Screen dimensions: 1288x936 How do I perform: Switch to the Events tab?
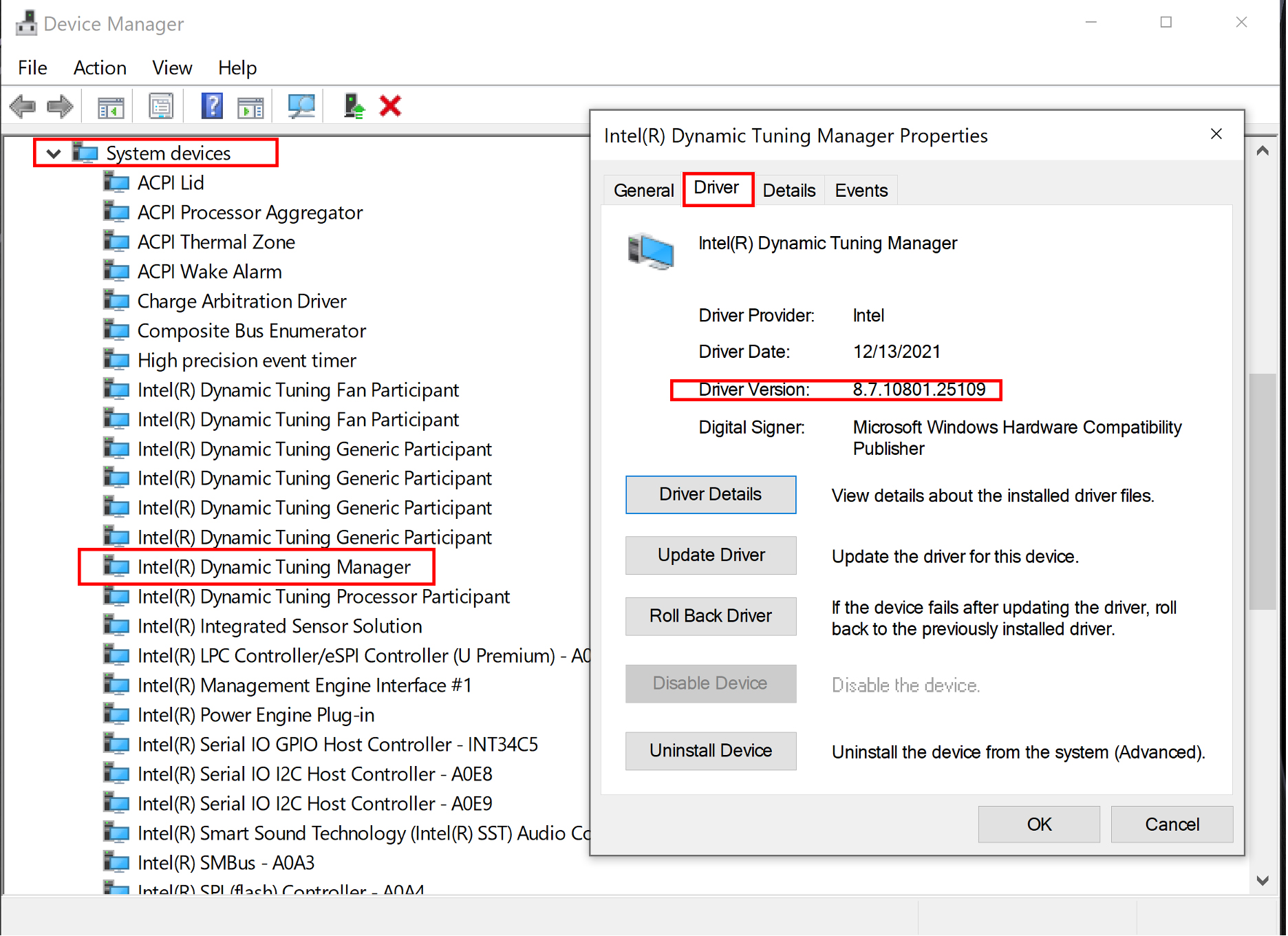[x=861, y=191]
